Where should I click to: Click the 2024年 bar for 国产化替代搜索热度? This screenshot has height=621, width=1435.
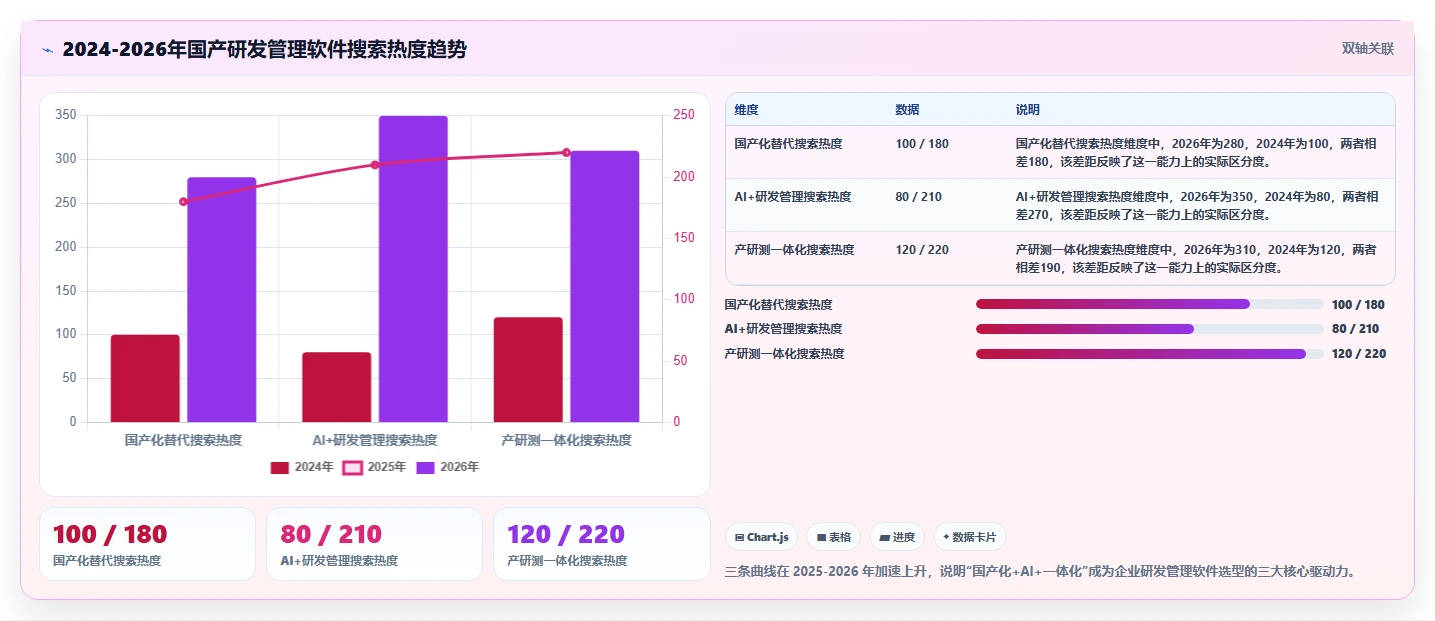point(145,378)
